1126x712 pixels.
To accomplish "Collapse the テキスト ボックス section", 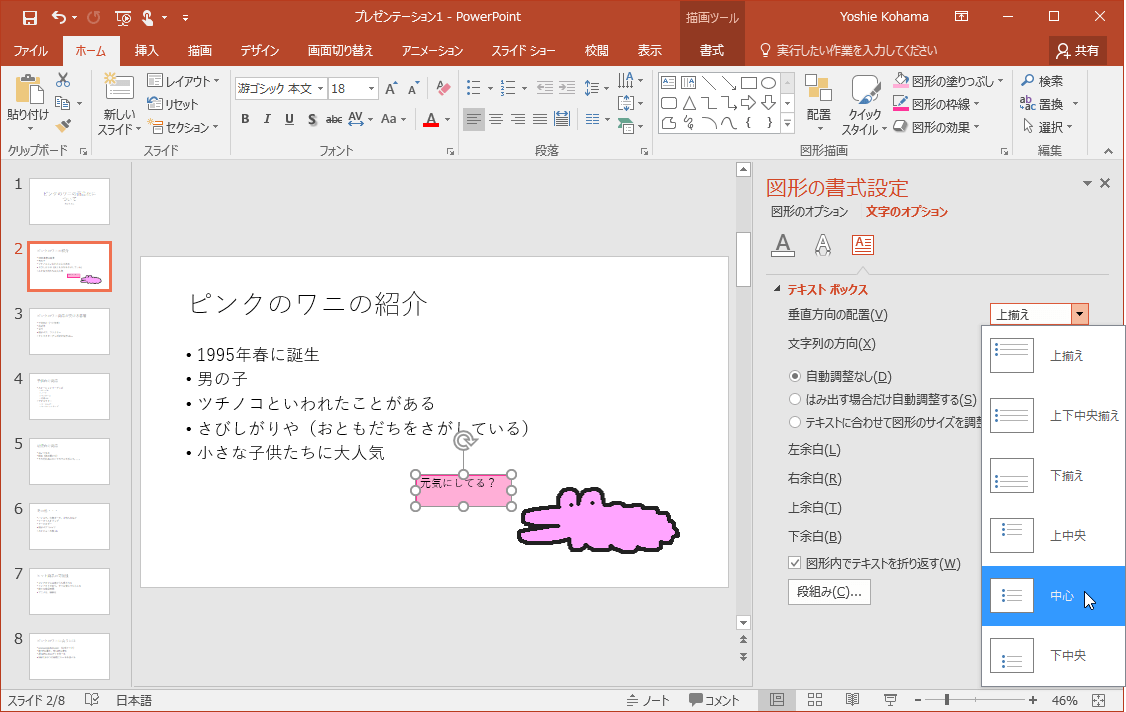I will [x=777, y=290].
